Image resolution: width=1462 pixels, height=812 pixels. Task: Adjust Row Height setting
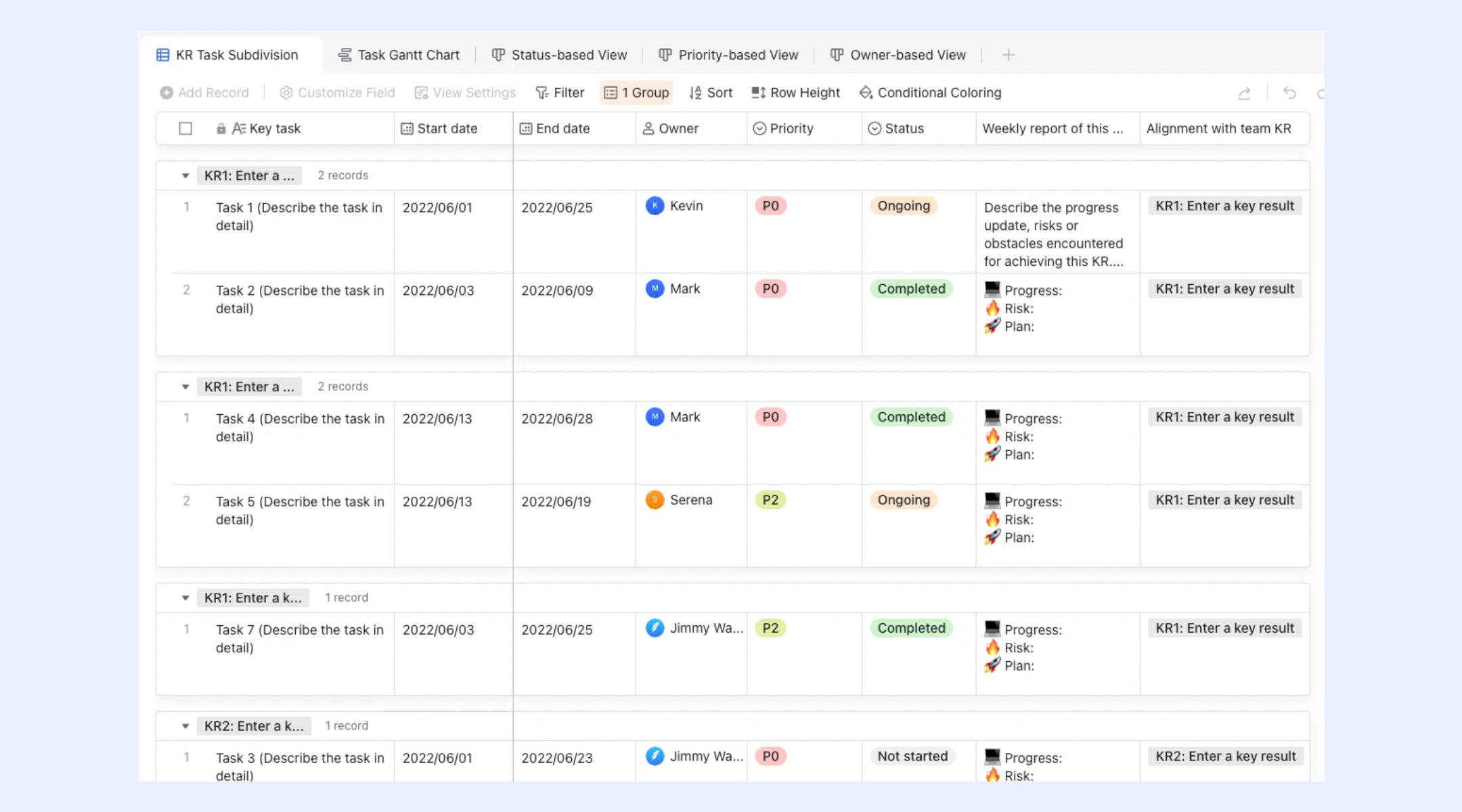tap(795, 93)
